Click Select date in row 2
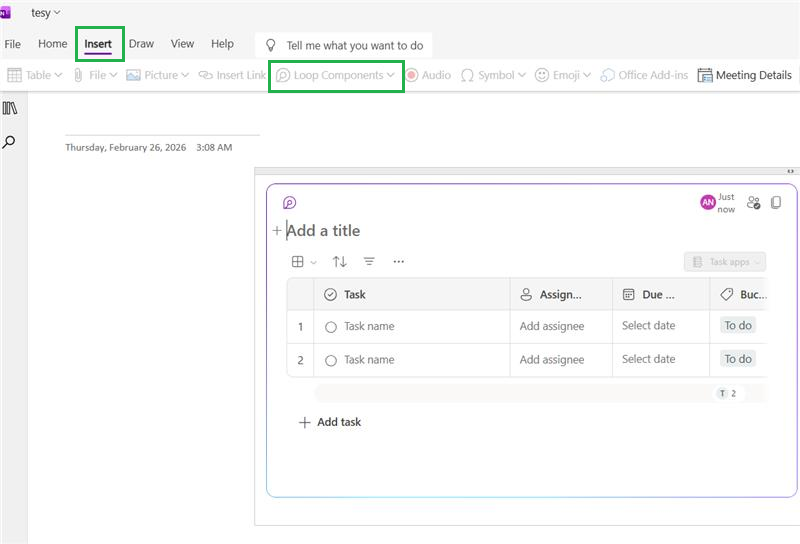 pos(648,359)
